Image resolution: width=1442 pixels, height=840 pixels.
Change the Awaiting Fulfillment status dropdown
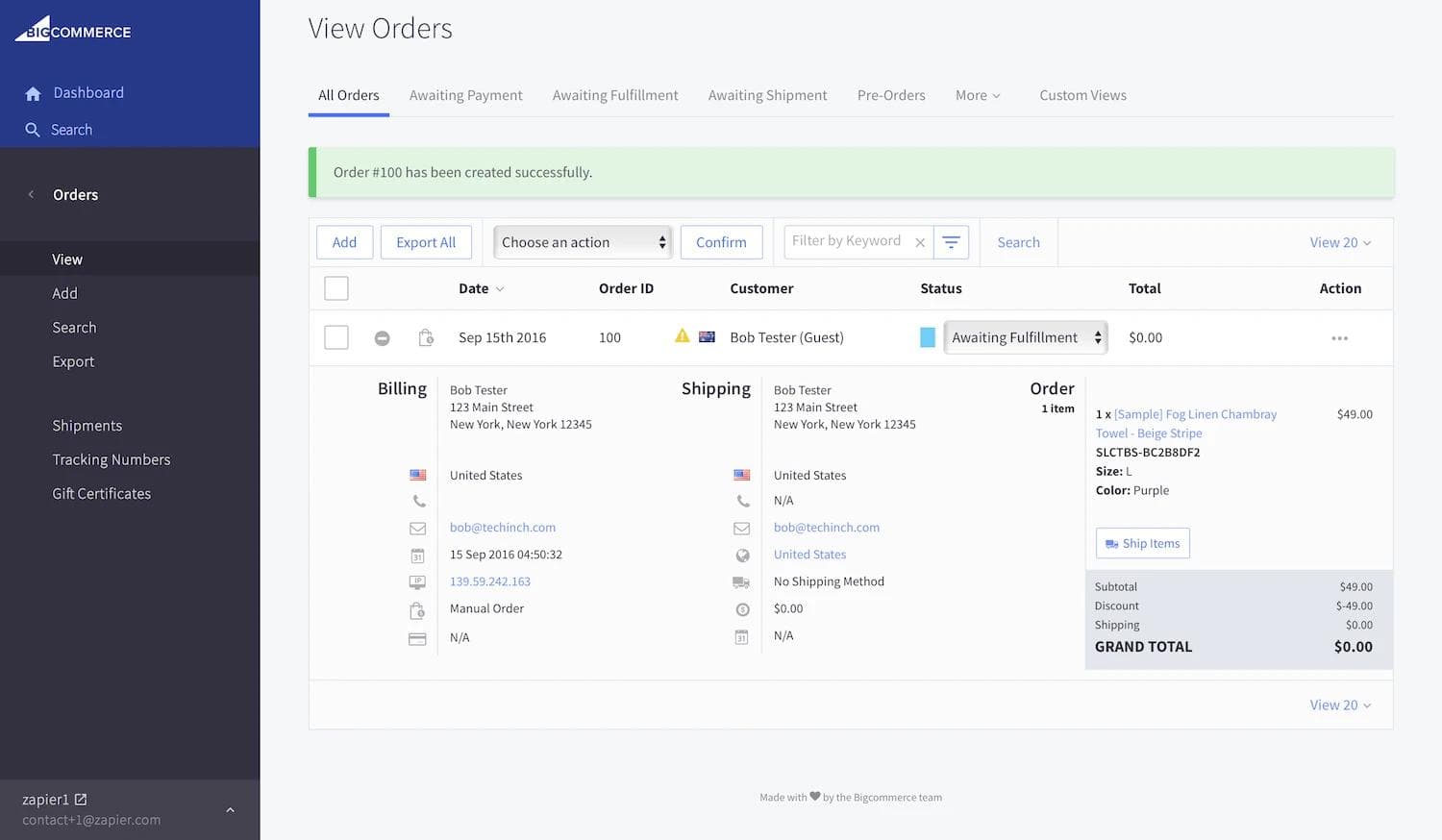click(x=1024, y=337)
